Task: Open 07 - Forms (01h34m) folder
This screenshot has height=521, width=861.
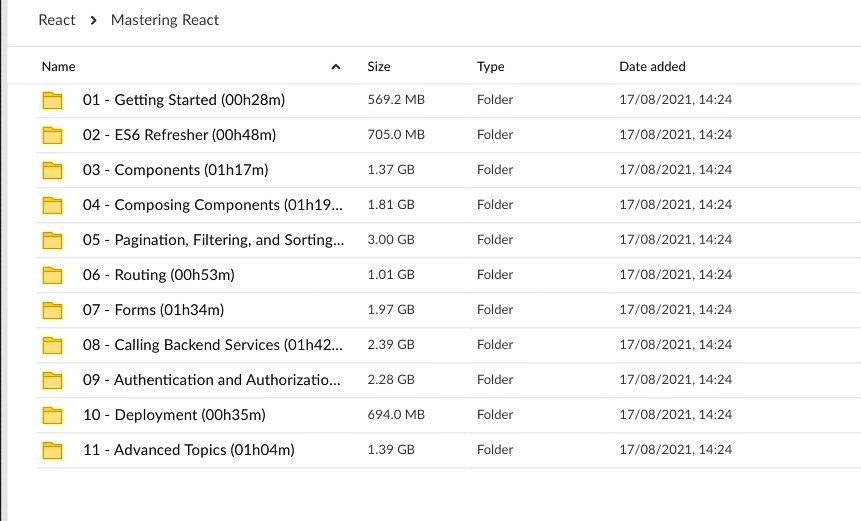Action: pos(154,310)
